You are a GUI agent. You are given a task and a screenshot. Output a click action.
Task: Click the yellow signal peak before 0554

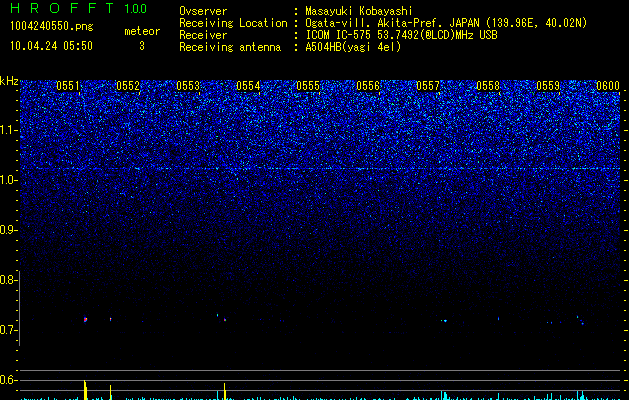coord(225,391)
